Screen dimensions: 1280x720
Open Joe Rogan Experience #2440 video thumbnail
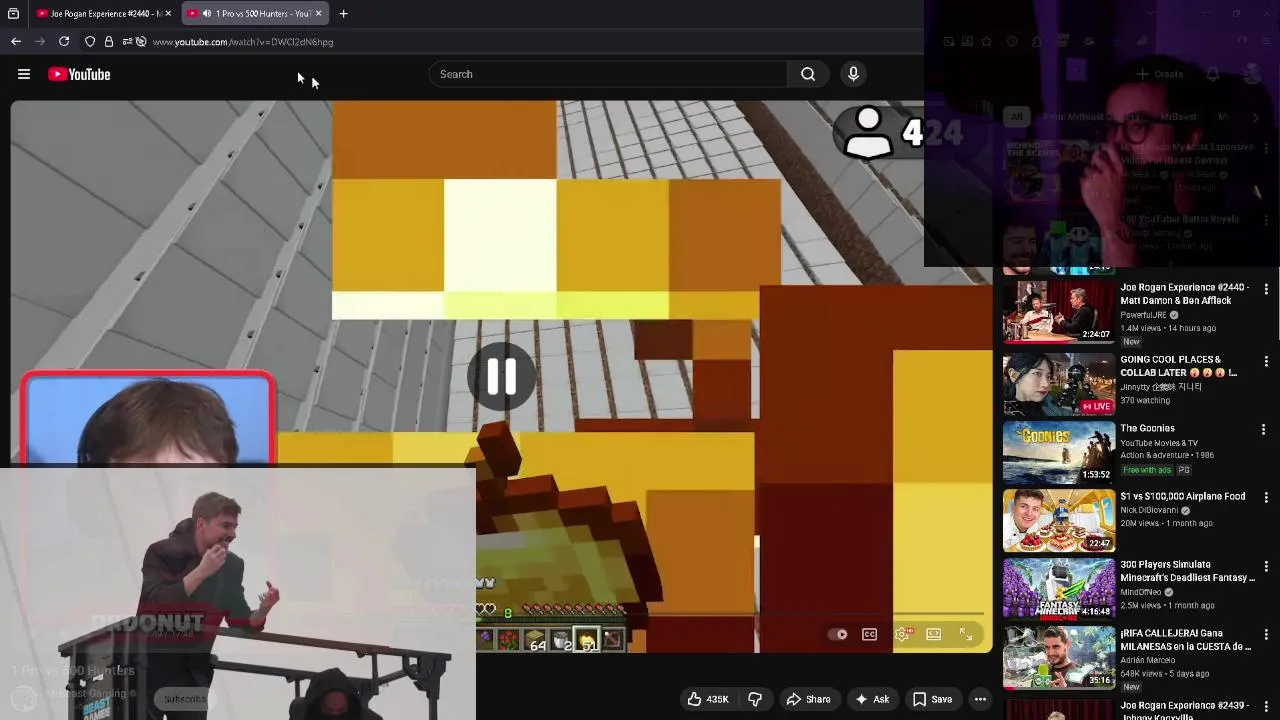1058,312
